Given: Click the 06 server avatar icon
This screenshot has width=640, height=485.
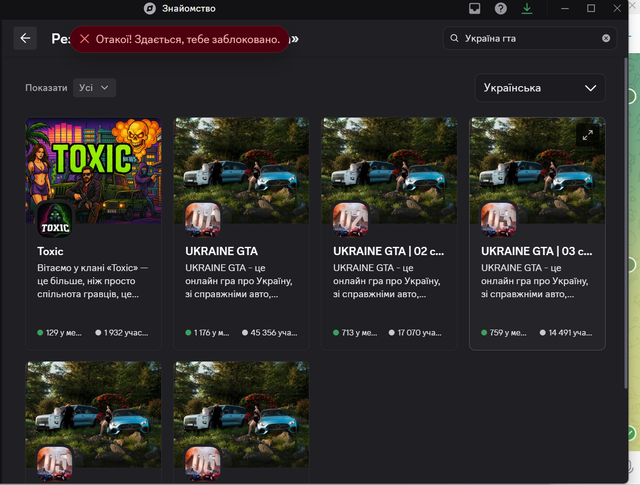Looking at the screenshot, I should [203, 464].
